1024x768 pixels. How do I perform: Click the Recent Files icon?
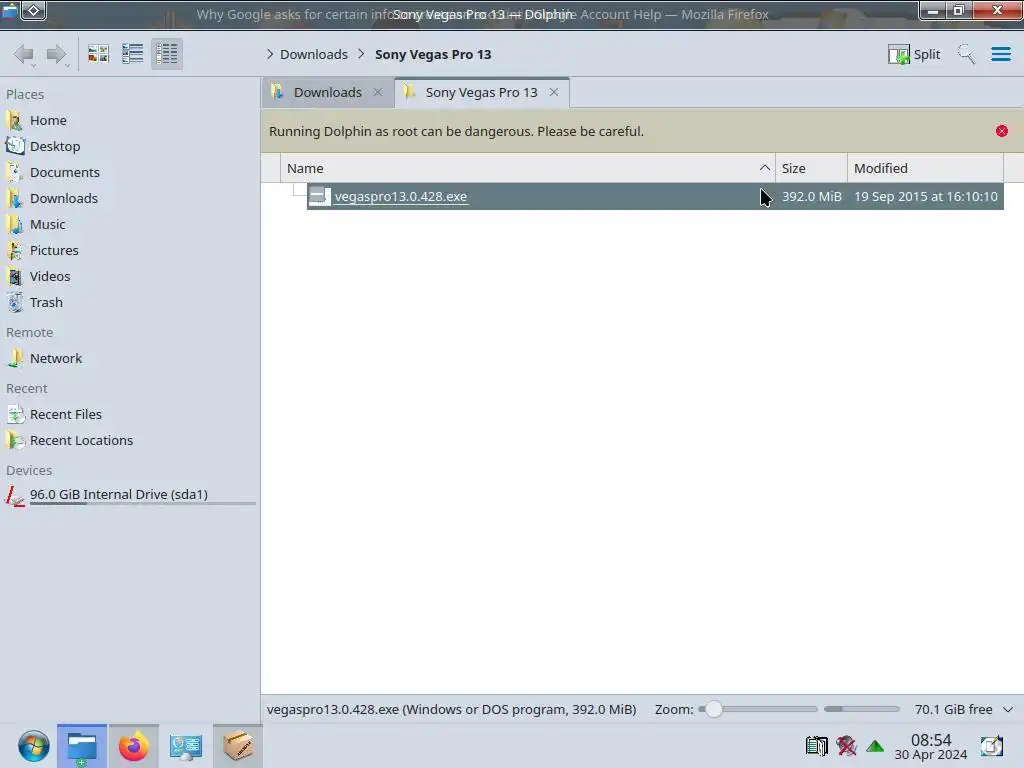tap(14, 415)
